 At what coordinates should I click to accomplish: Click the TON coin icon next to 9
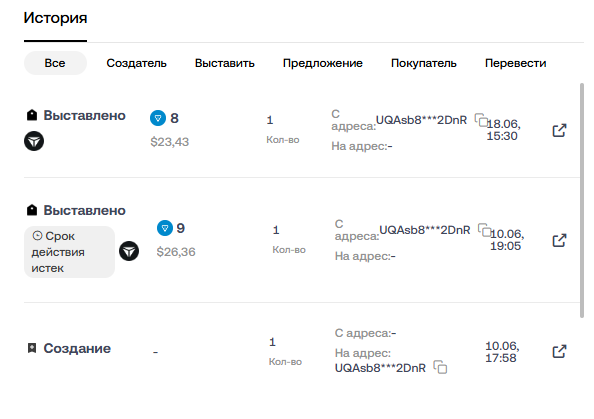pos(165,228)
